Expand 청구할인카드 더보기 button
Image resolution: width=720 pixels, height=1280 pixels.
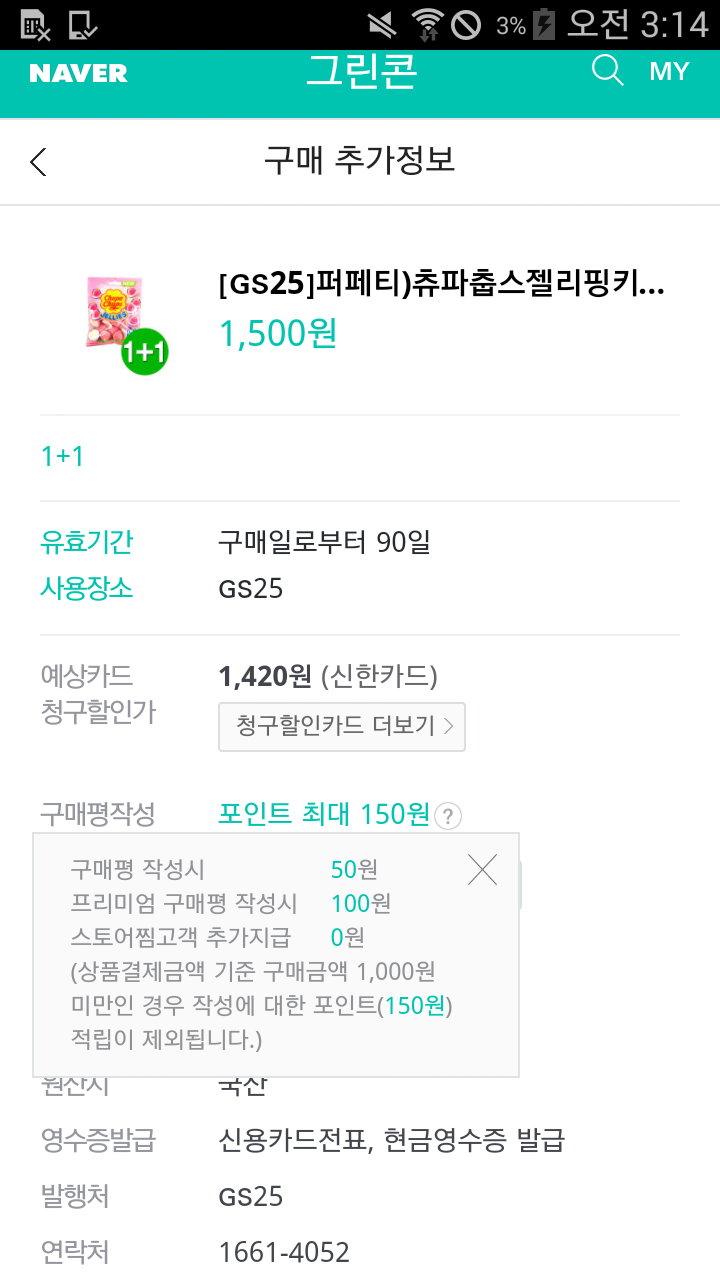tap(342, 726)
